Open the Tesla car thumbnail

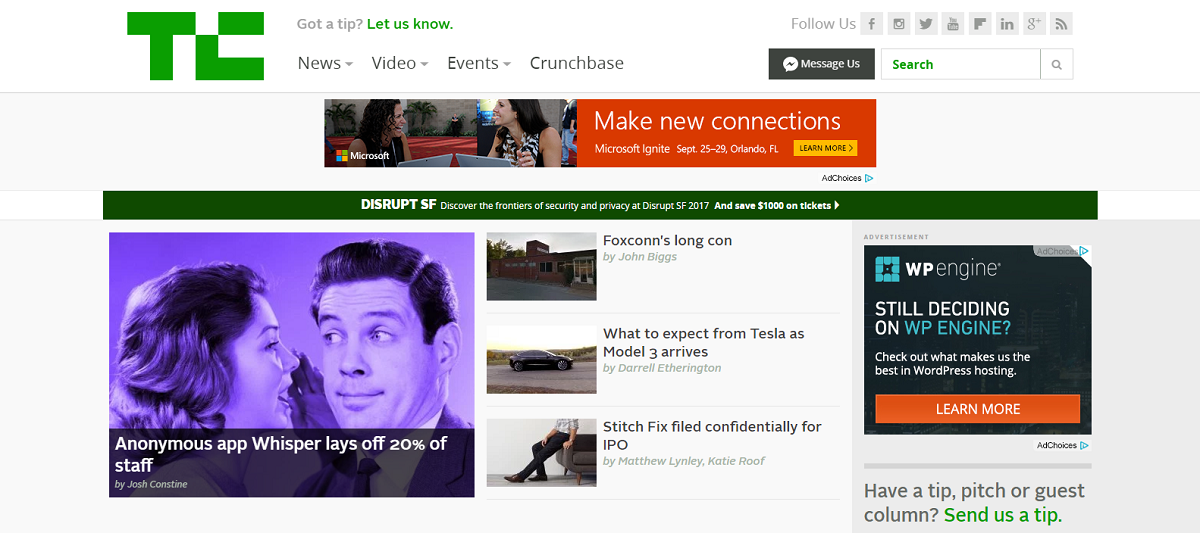(542, 359)
